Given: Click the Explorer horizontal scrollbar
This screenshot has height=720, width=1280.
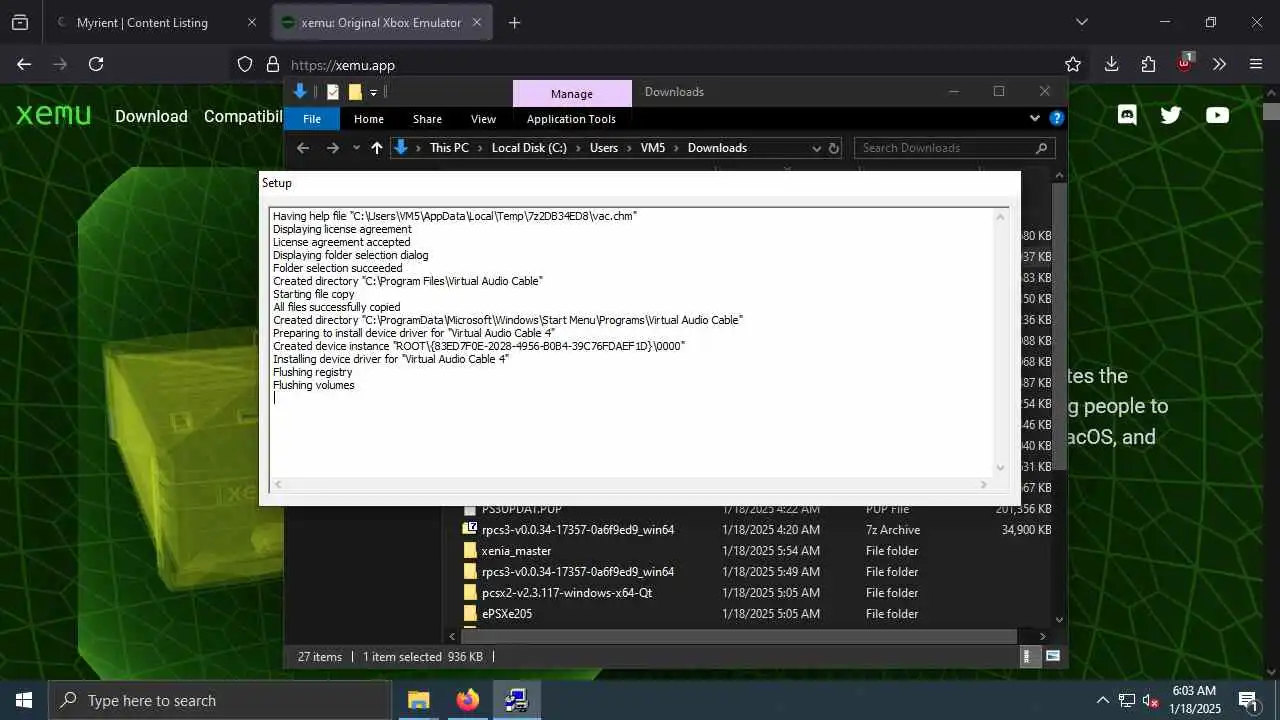Looking at the screenshot, I should point(739,636).
